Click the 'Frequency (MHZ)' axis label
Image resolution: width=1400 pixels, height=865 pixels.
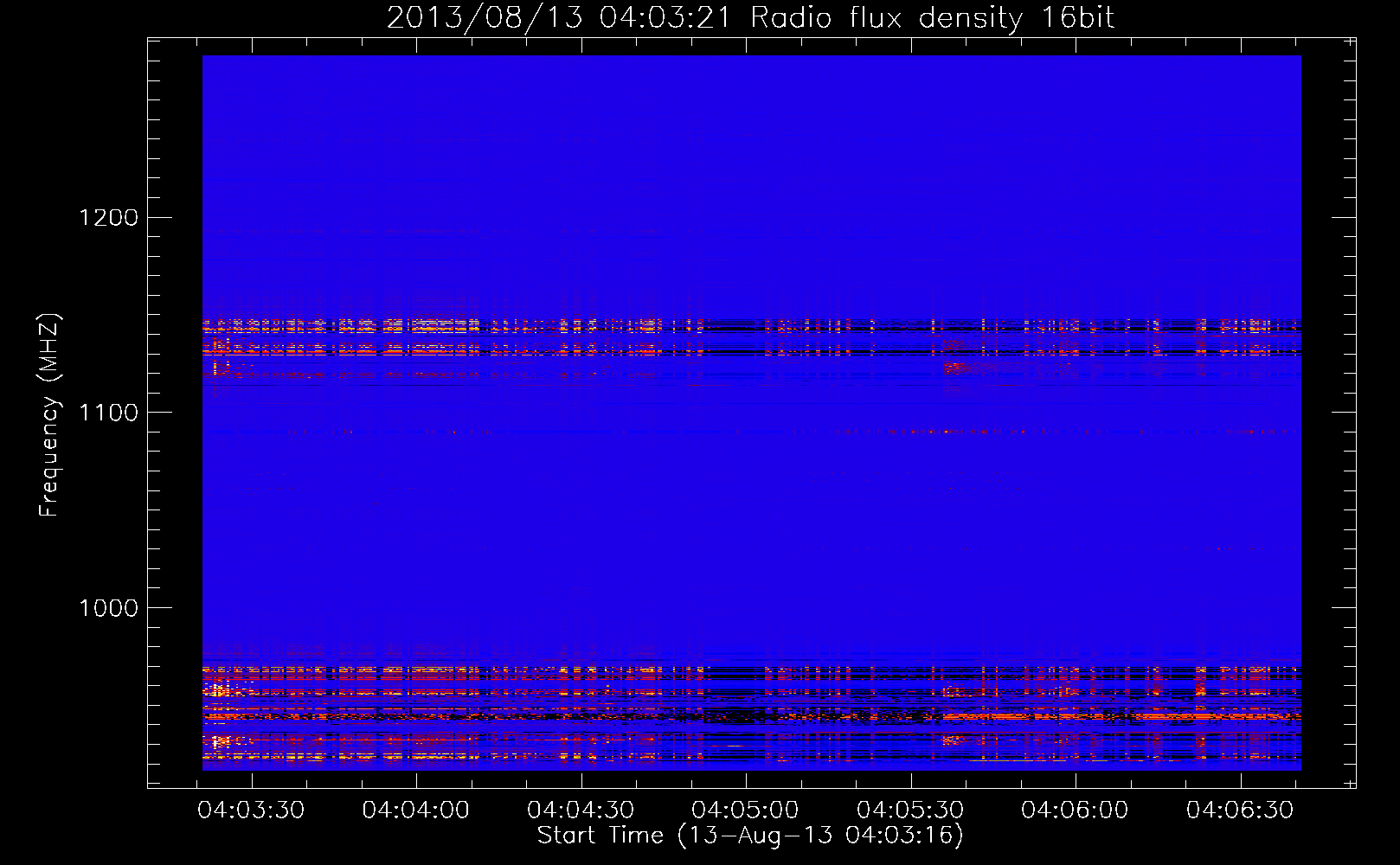pos(49,415)
